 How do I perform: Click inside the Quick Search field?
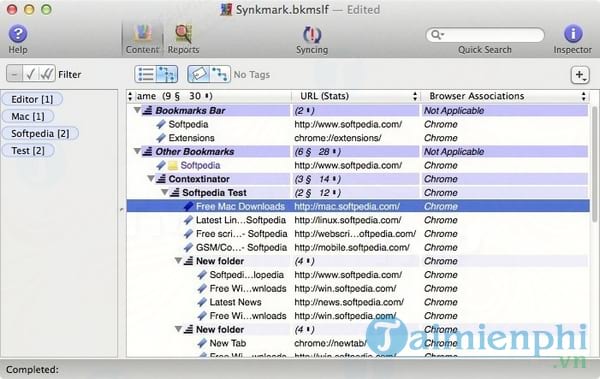[485, 35]
